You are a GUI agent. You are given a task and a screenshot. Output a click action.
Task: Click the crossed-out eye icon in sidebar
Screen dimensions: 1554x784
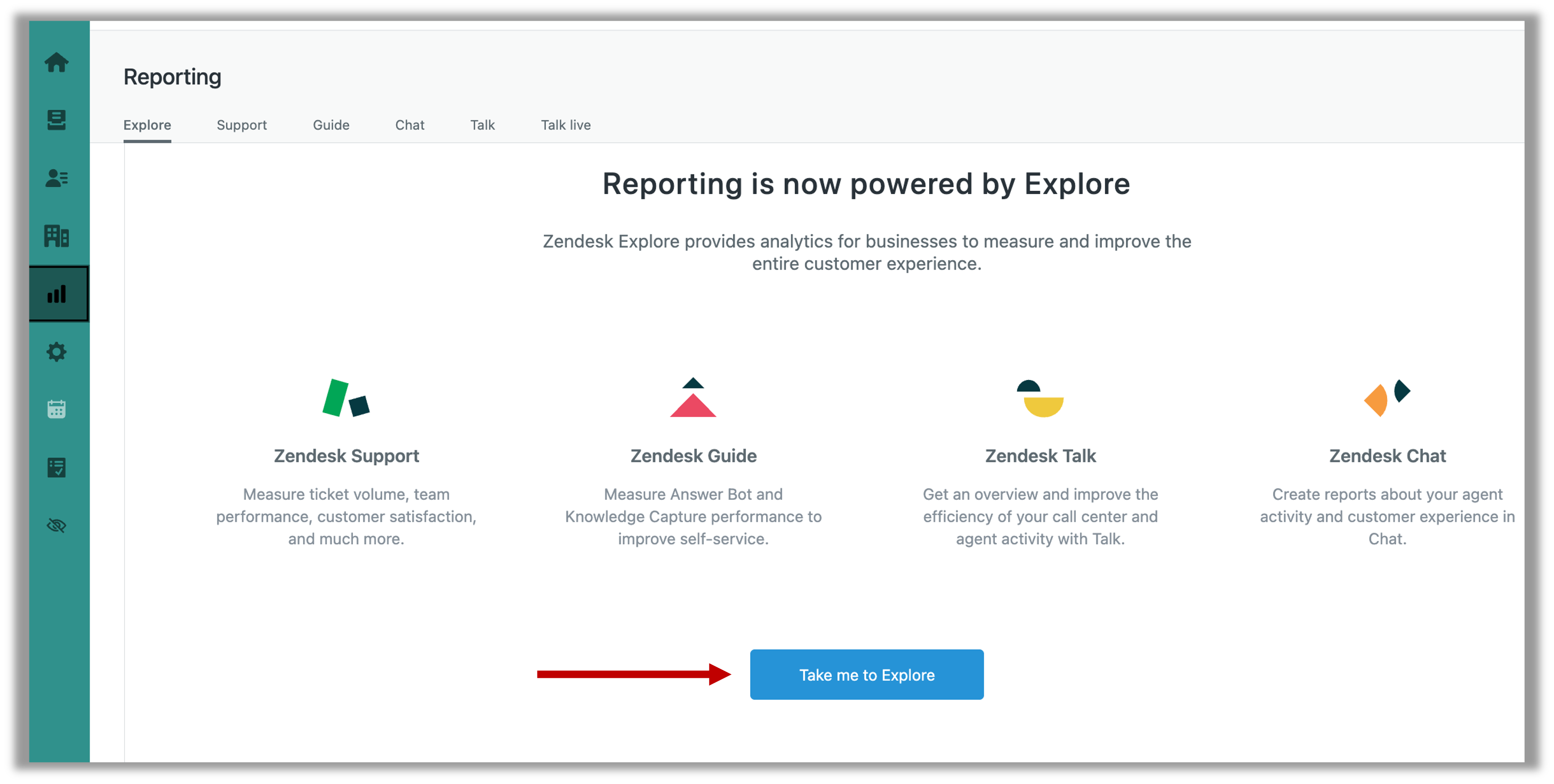57,526
